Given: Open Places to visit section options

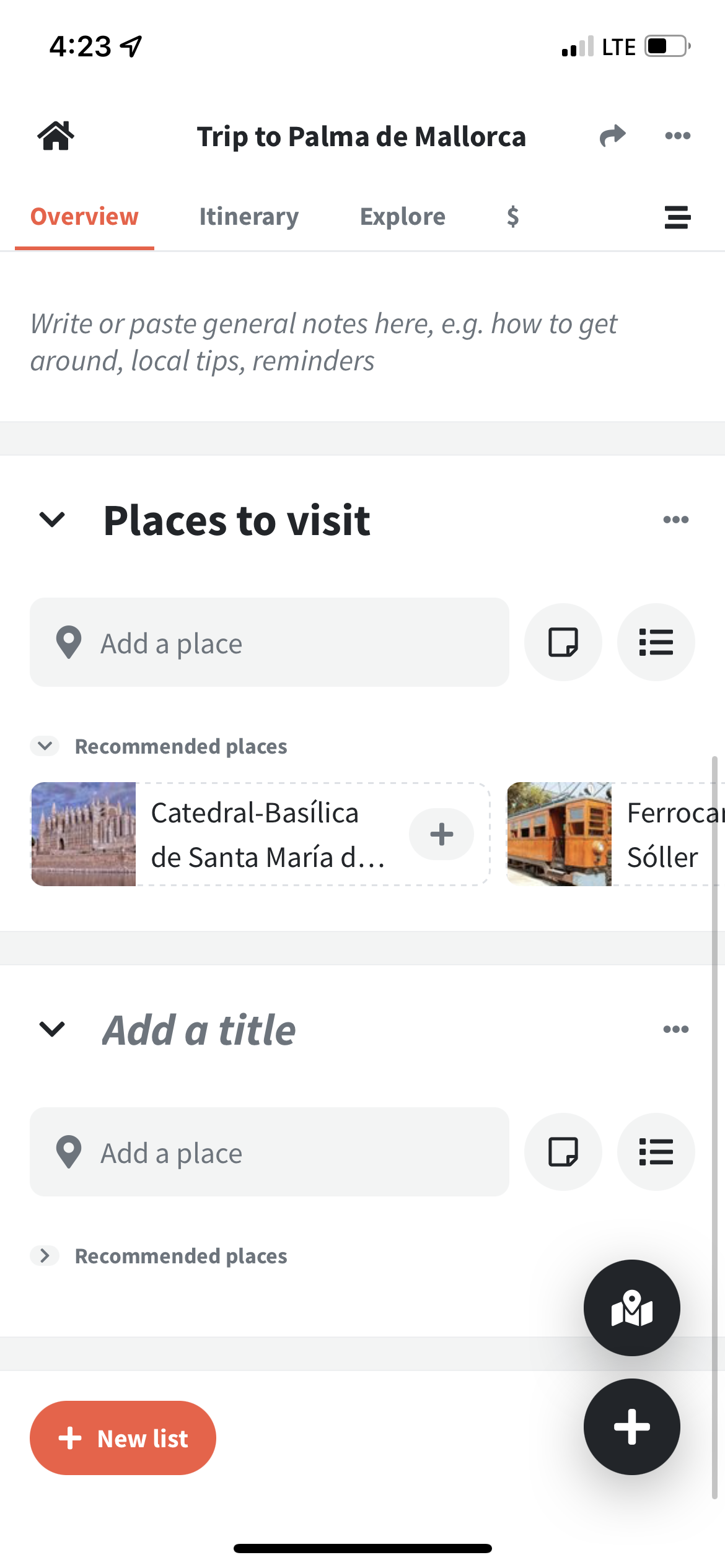Looking at the screenshot, I should click(x=675, y=520).
